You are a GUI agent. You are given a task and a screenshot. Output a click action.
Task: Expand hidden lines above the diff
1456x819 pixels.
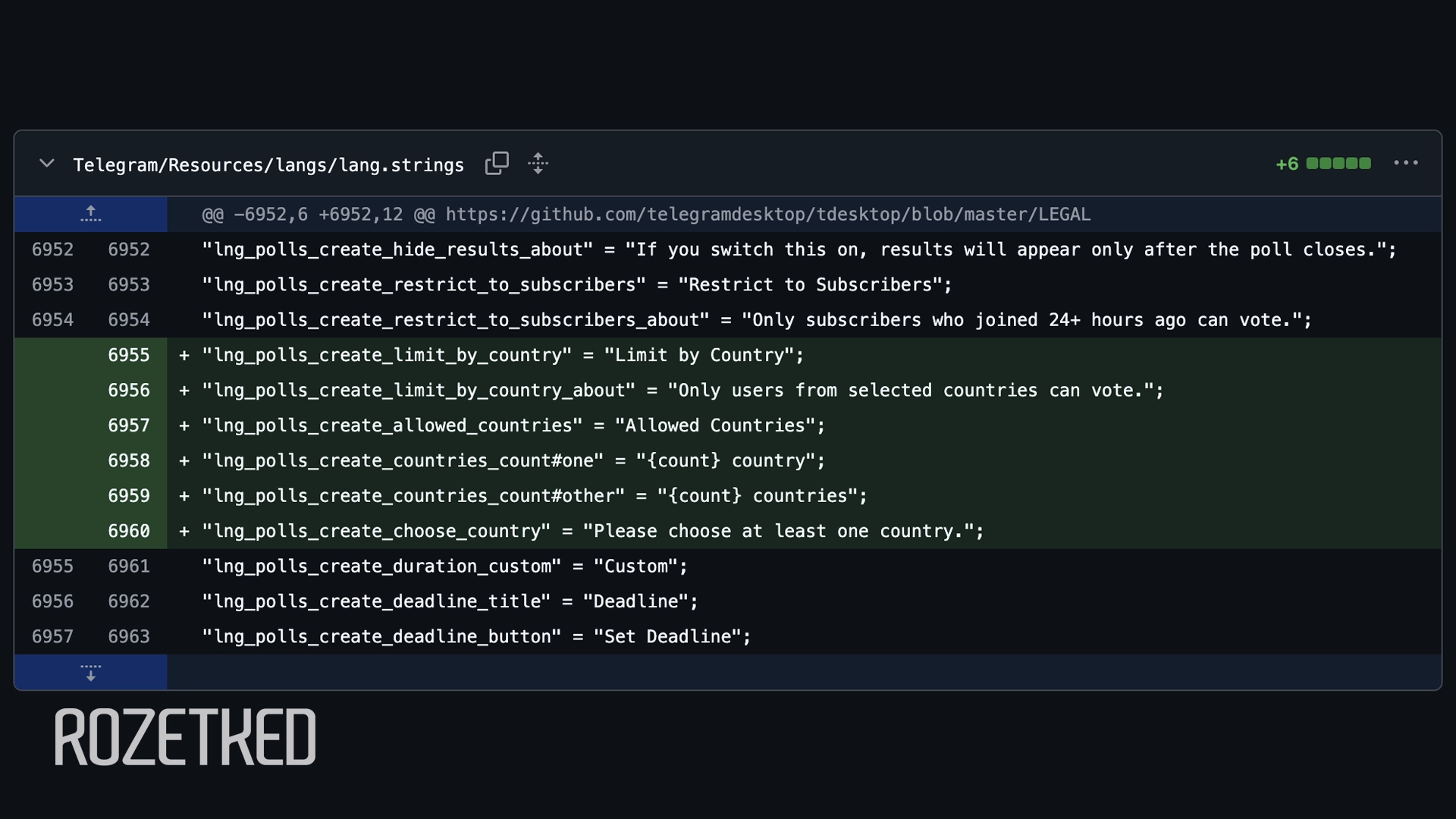click(90, 215)
